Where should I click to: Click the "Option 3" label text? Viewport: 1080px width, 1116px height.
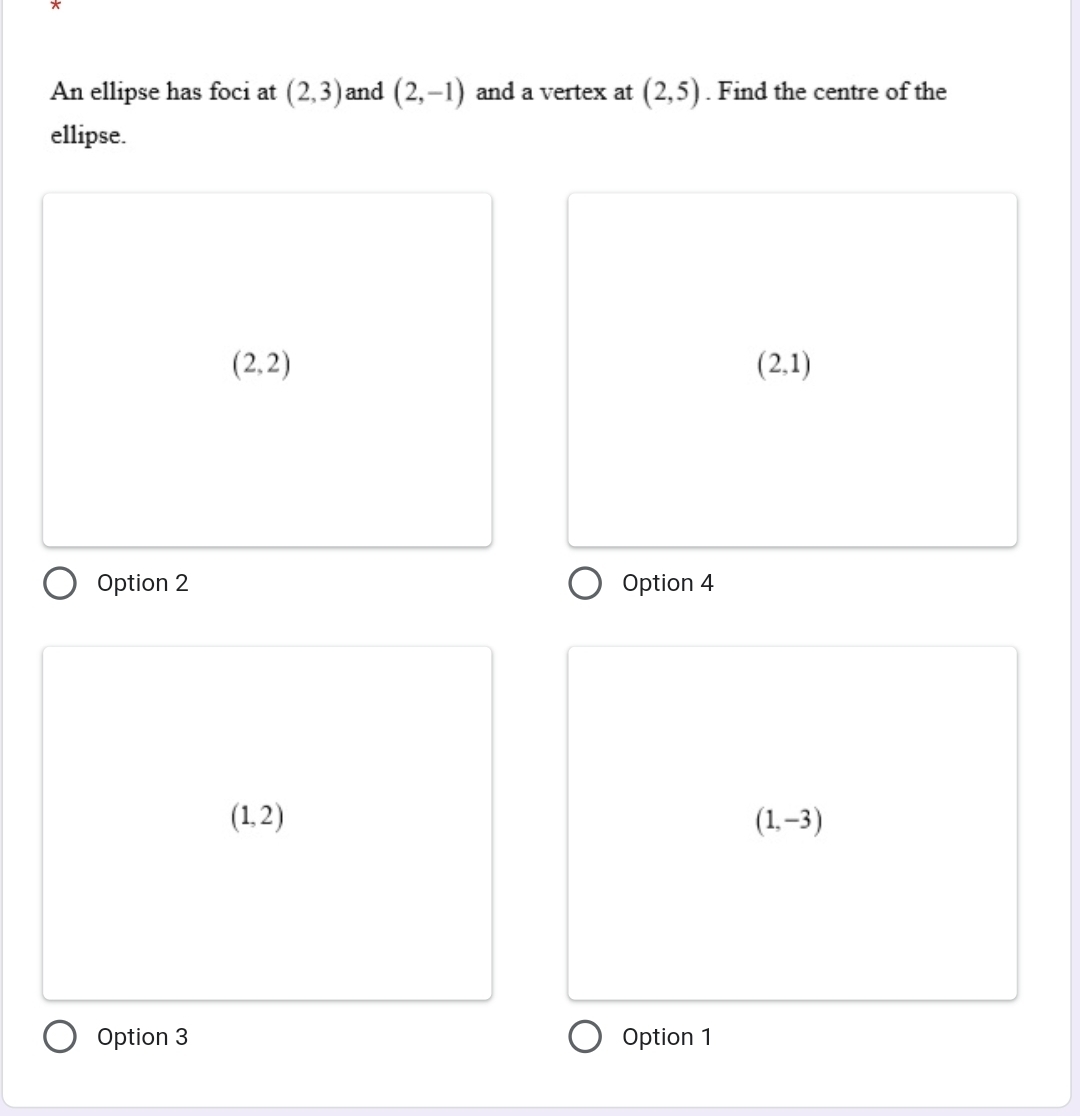click(x=143, y=1038)
